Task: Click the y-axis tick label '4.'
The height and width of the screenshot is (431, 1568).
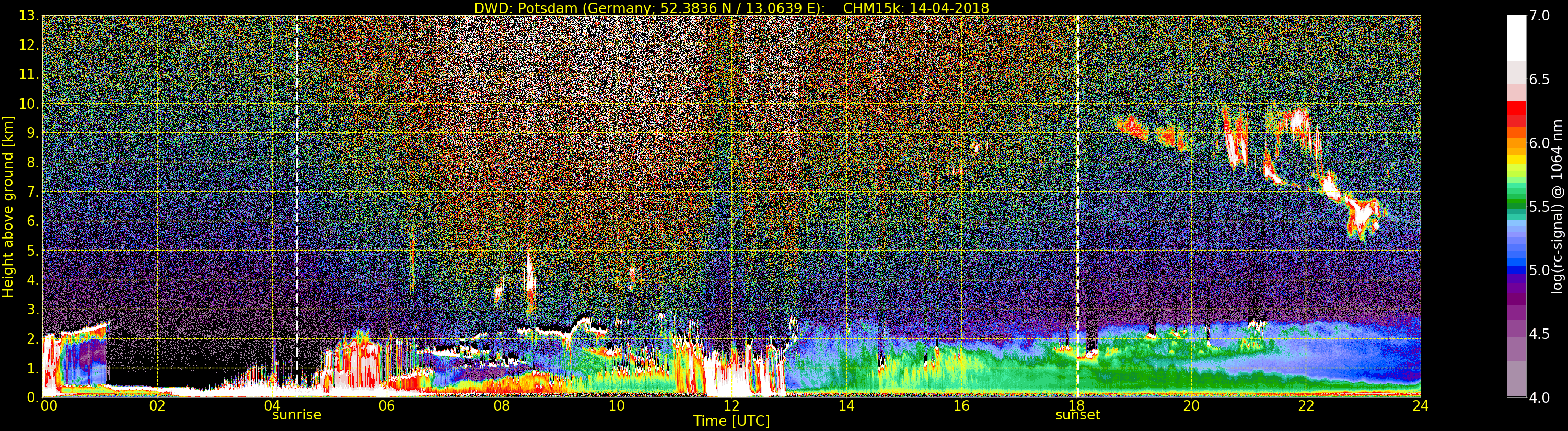Action: coord(32,280)
